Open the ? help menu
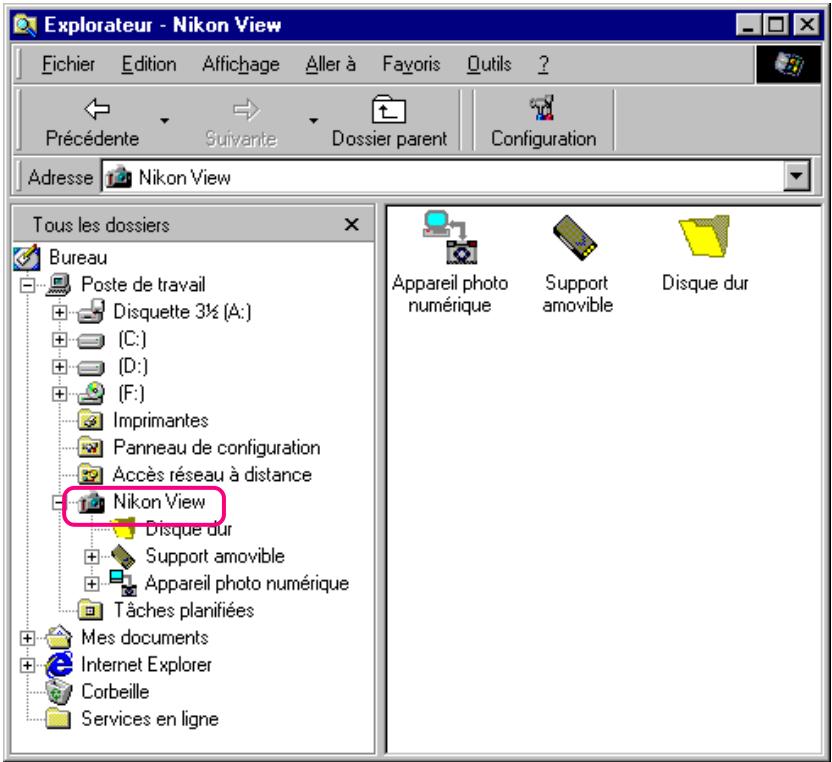This screenshot has width=832, height=762. click(x=543, y=64)
